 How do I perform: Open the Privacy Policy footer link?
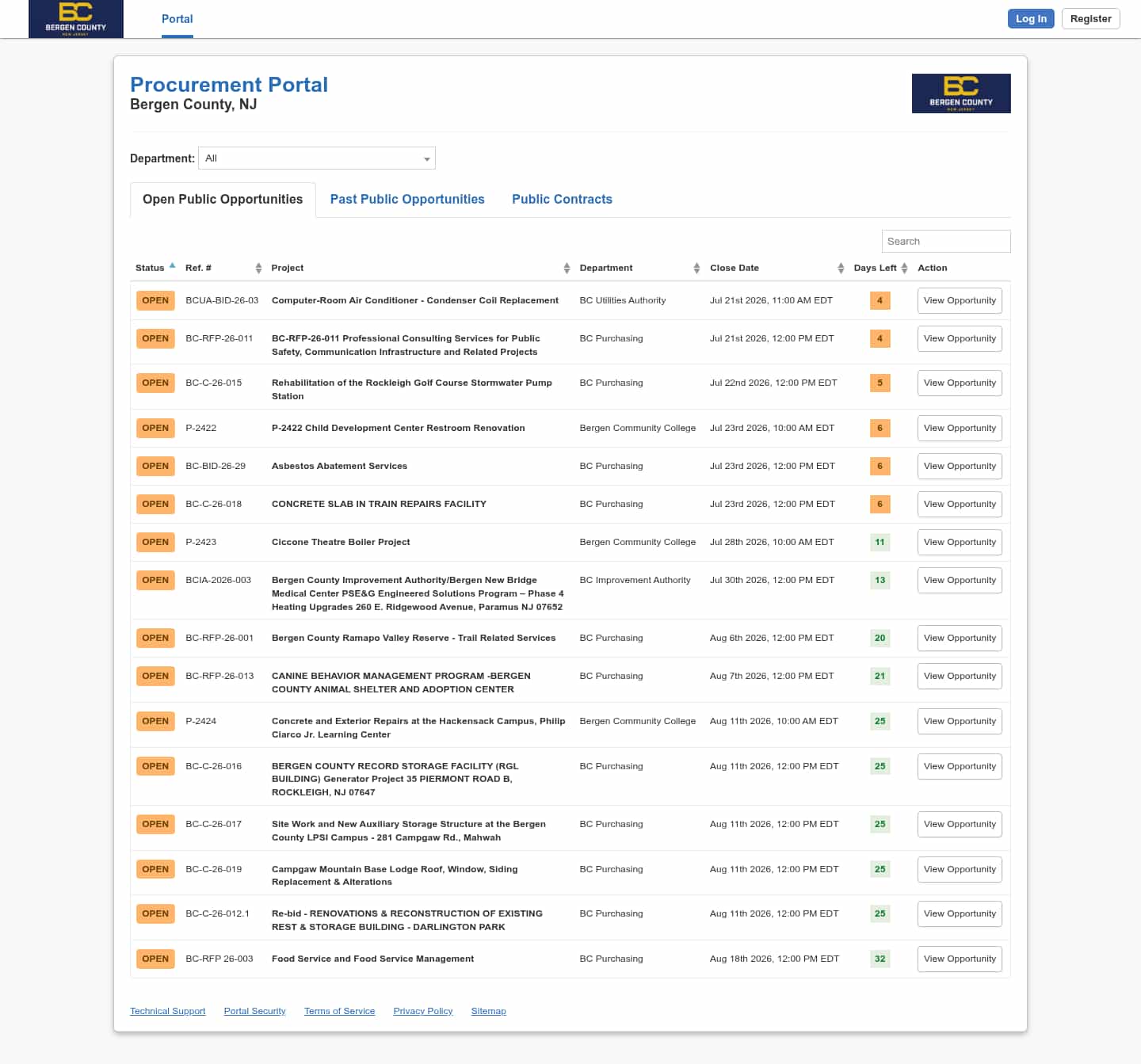[423, 1012]
